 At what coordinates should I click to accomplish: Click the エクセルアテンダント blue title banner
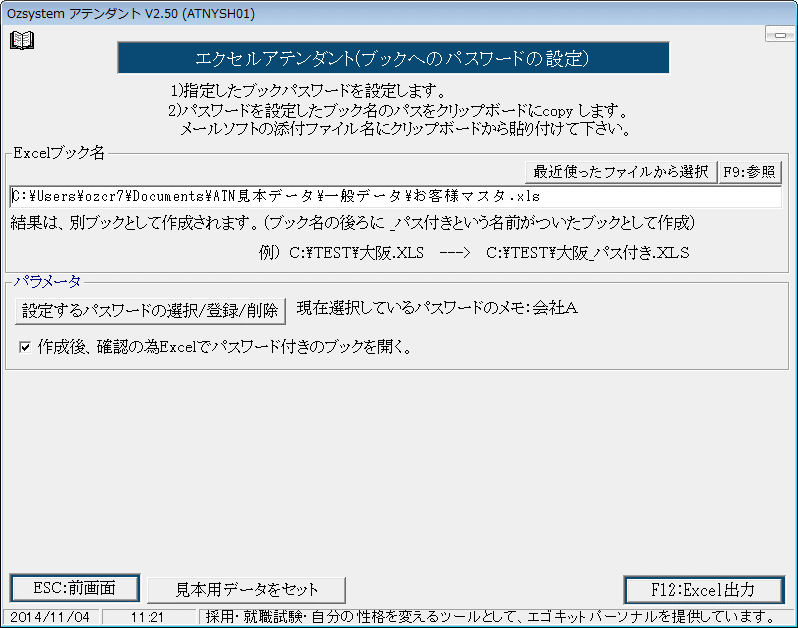click(x=393, y=58)
